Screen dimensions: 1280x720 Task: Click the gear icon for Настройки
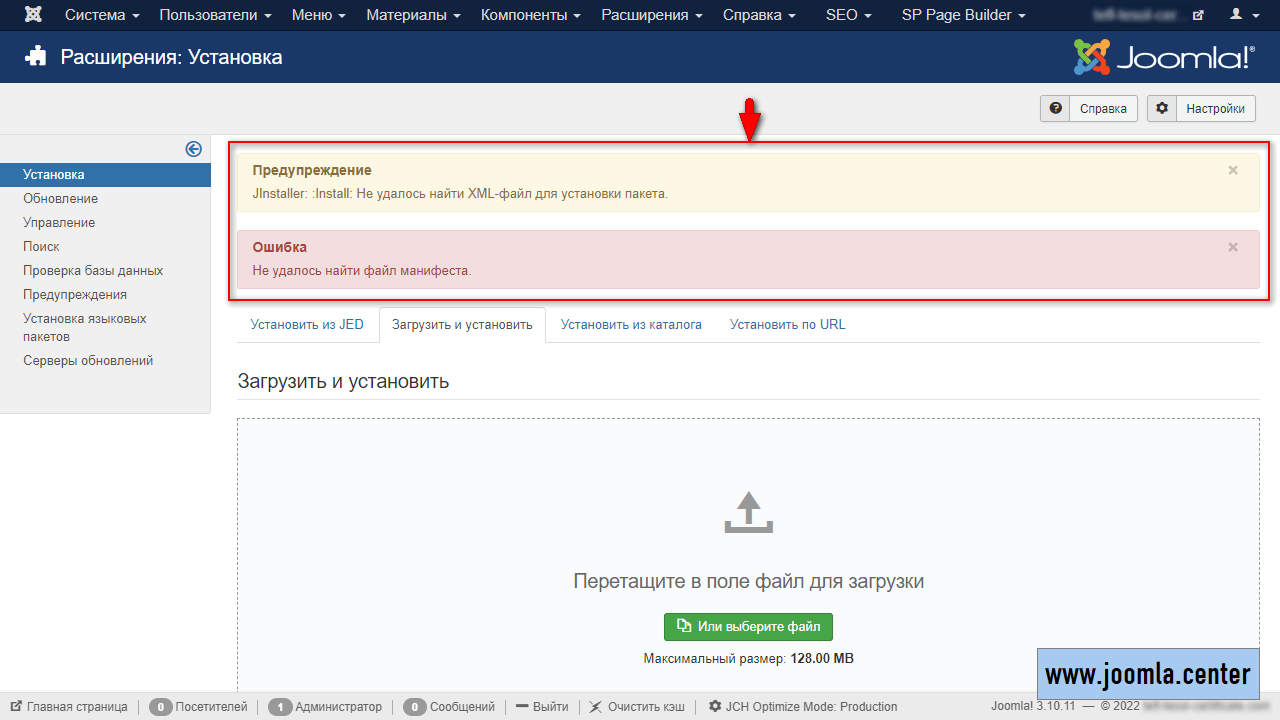(1161, 109)
